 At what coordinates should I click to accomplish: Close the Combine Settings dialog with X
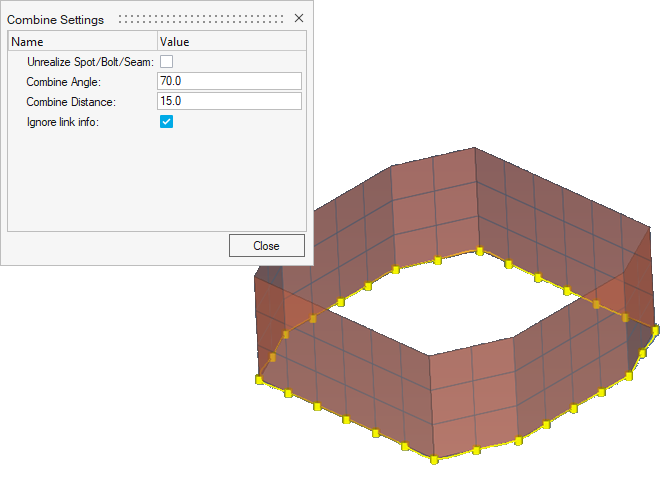(x=298, y=19)
